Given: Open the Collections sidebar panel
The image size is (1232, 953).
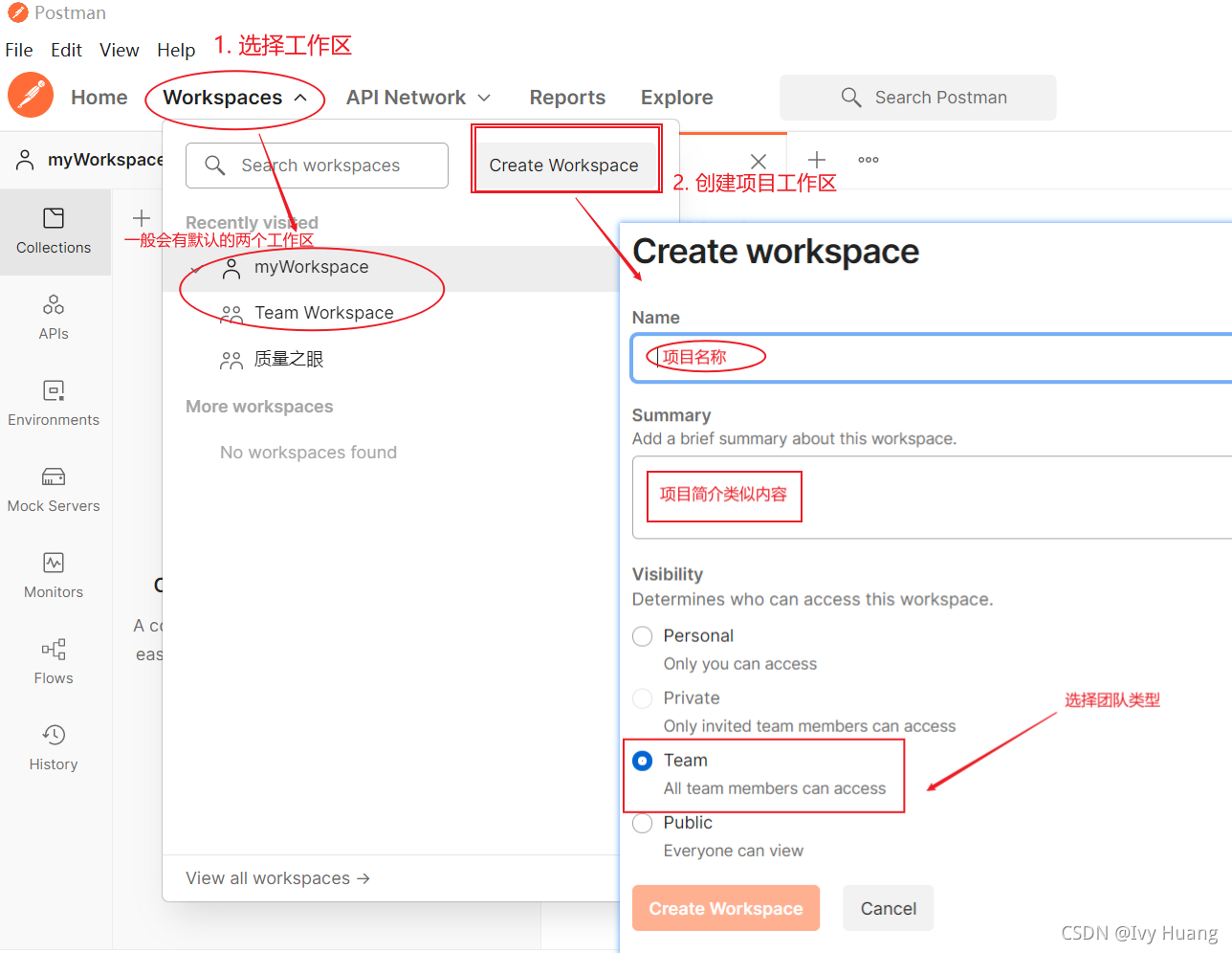Looking at the screenshot, I should [54, 232].
